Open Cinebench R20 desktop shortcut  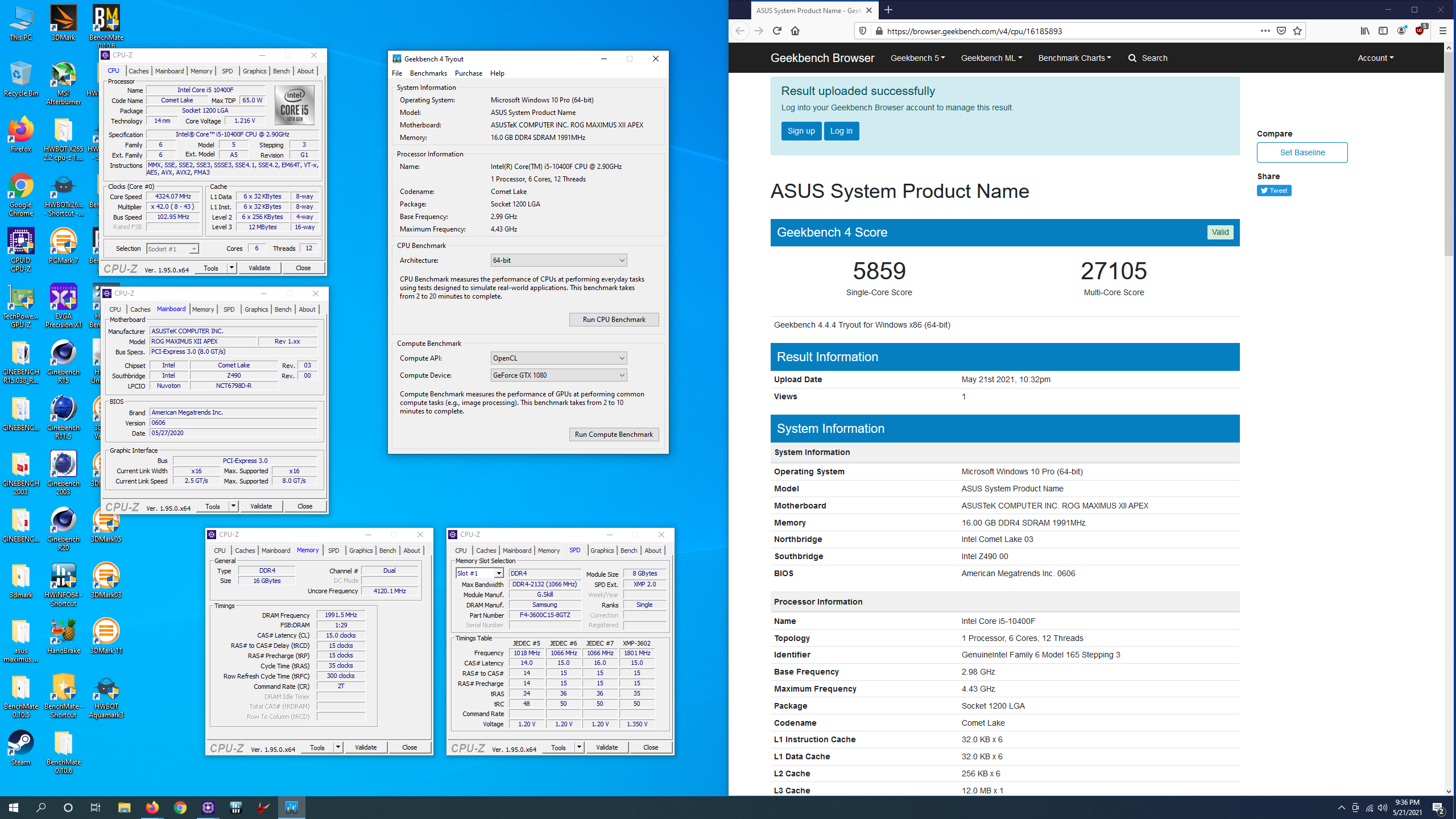pyautogui.click(x=63, y=529)
